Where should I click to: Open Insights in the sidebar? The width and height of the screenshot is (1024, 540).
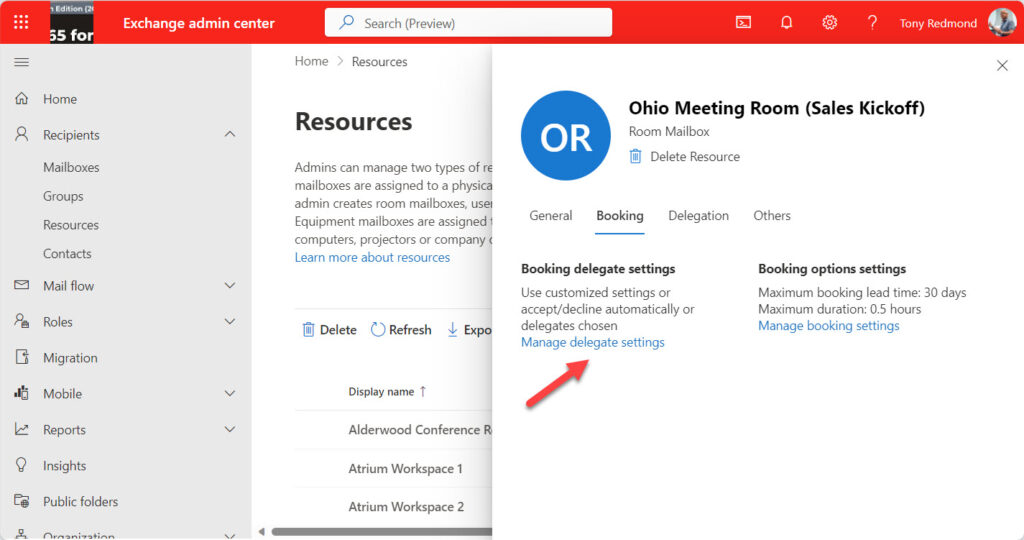pos(65,466)
